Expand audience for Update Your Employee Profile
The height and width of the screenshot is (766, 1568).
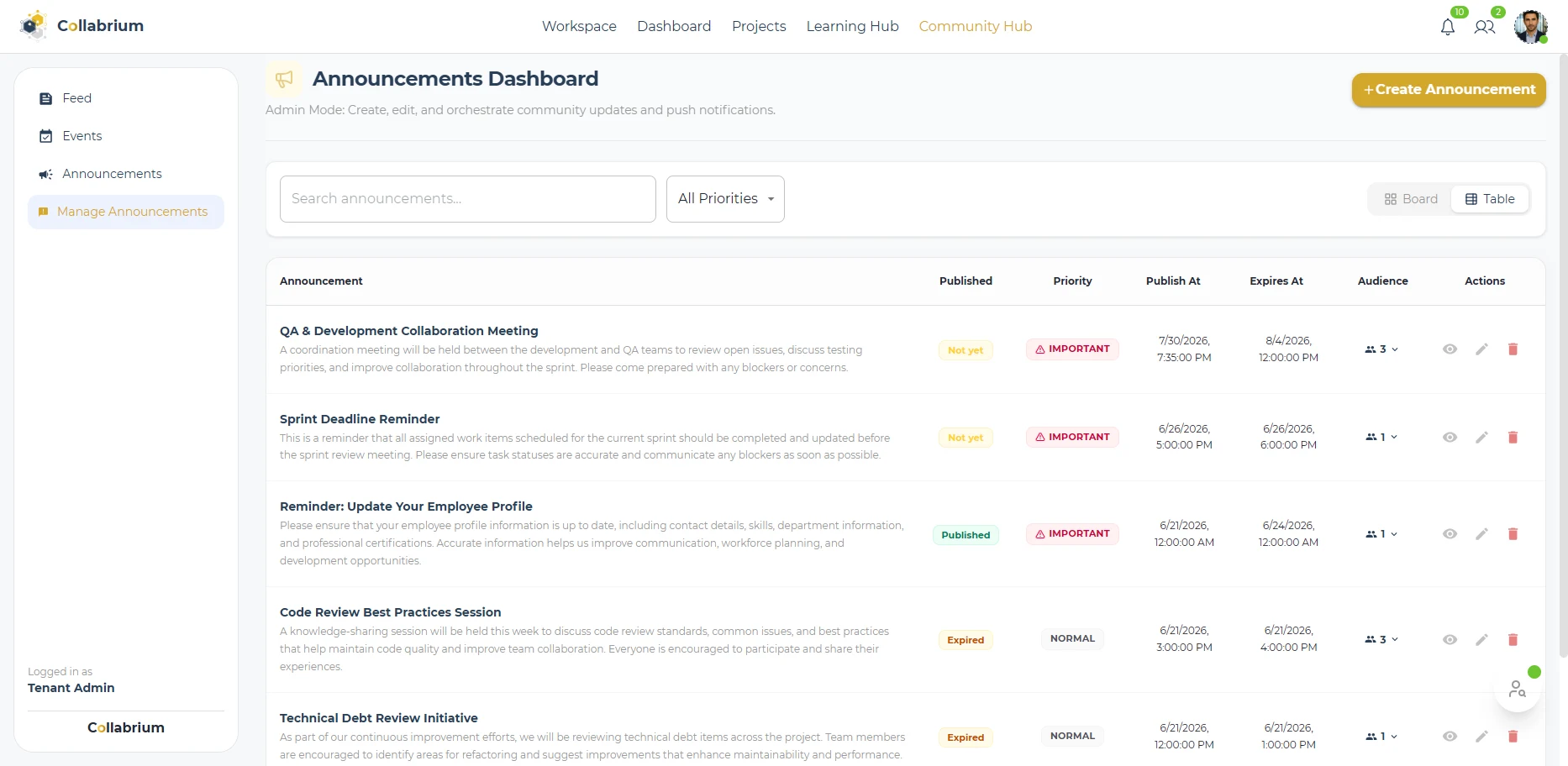1381,534
